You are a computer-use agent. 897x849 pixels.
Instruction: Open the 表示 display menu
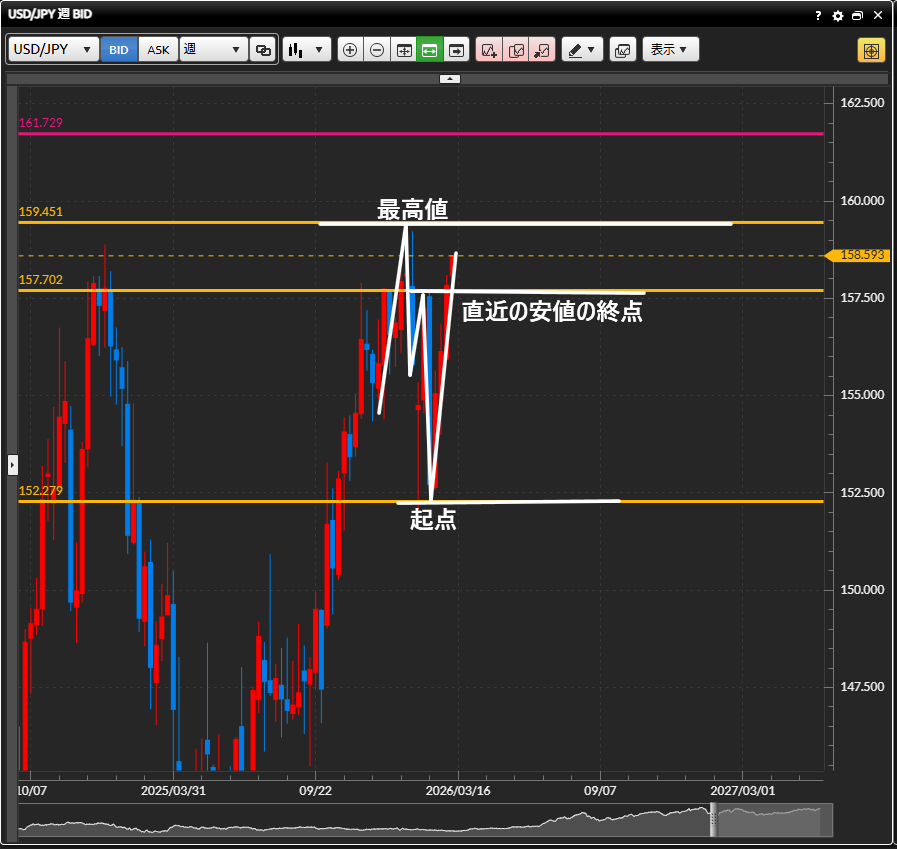point(670,50)
